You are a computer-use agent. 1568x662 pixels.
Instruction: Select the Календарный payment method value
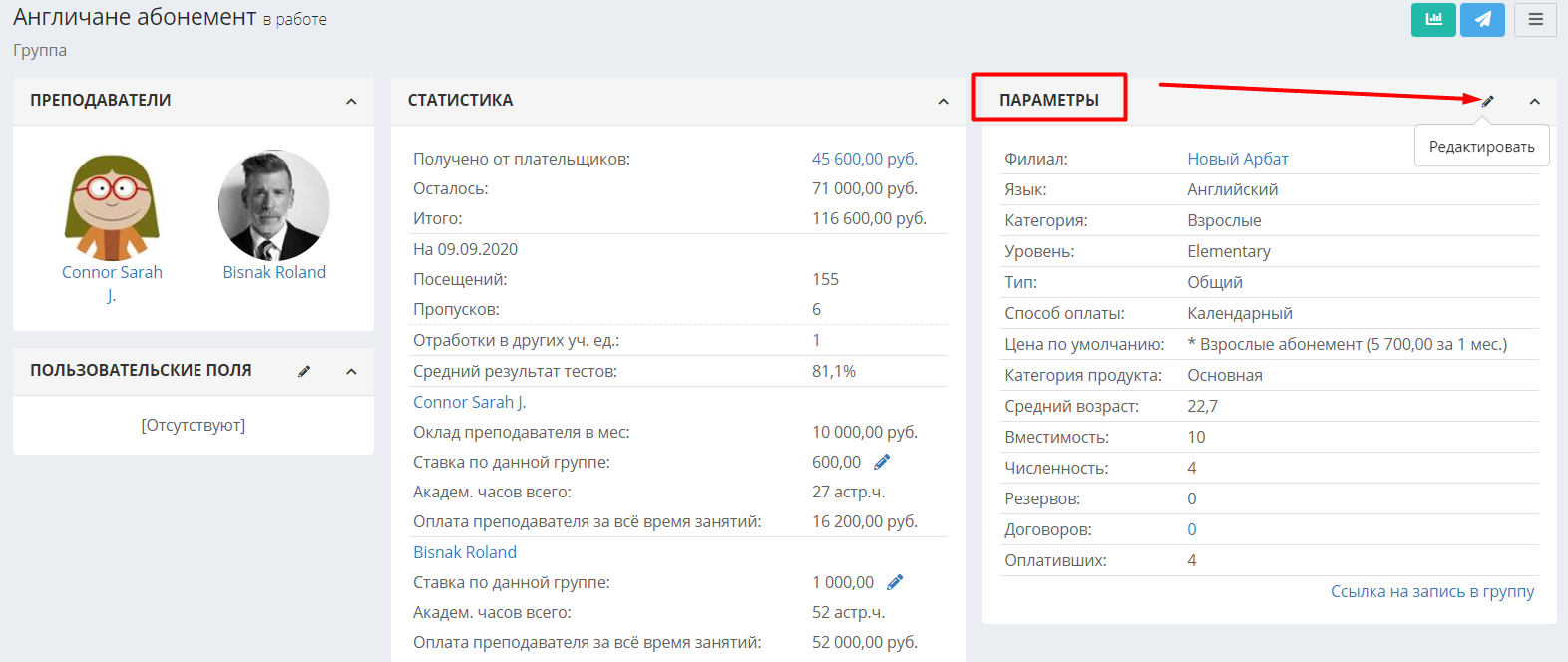click(x=1240, y=313)
